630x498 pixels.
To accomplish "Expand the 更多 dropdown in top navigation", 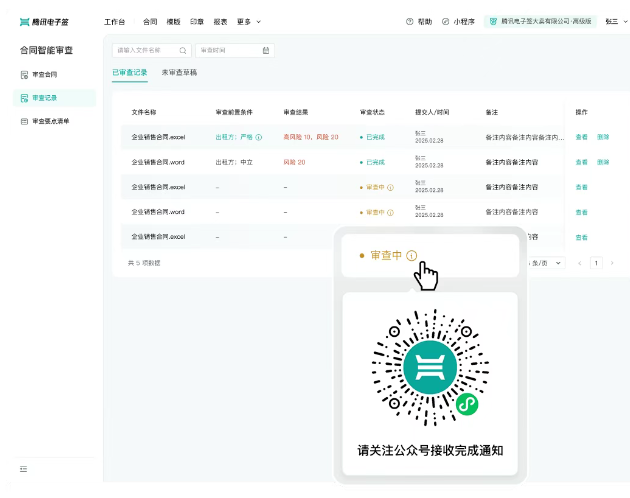I will click(x=249, y=22).
